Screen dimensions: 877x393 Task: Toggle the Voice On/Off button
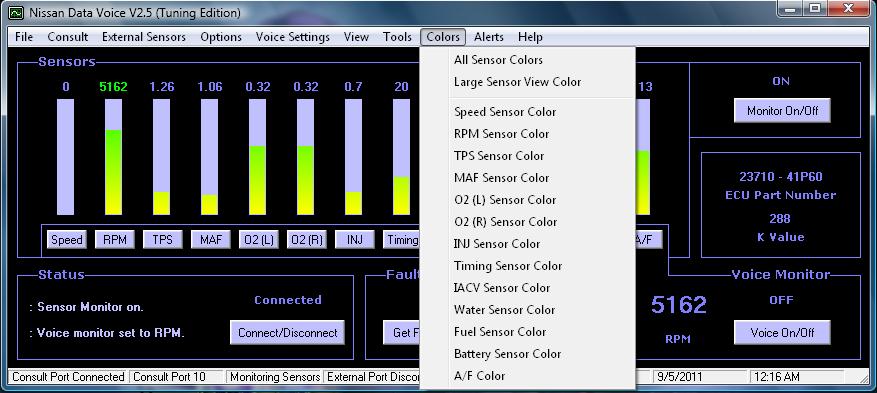782,333
